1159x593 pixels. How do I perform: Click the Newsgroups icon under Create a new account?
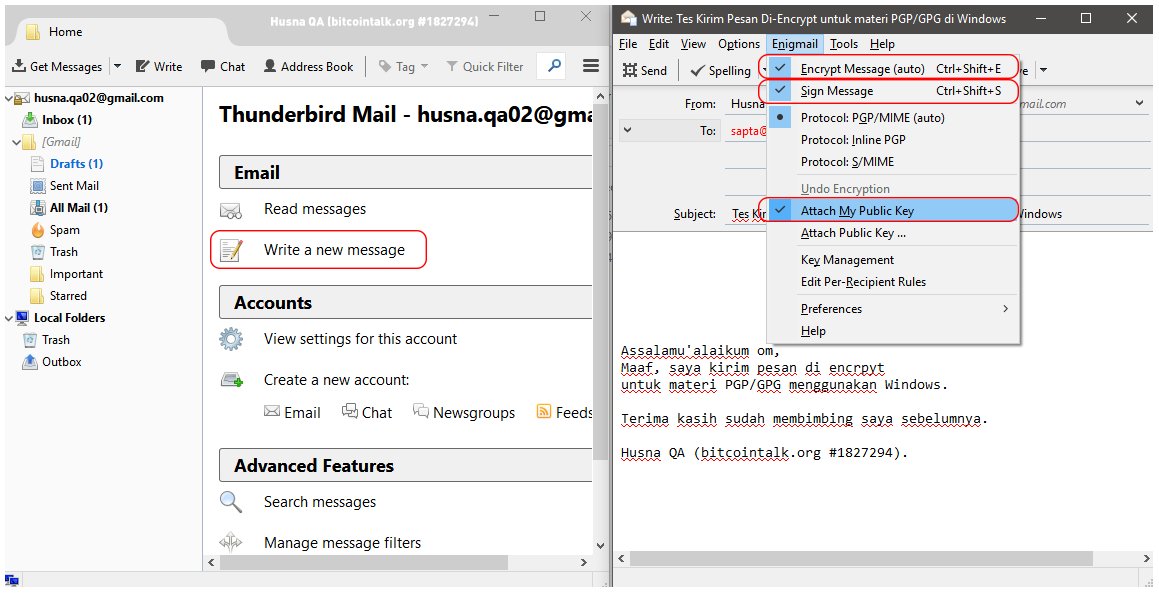(x=421, y=411)
